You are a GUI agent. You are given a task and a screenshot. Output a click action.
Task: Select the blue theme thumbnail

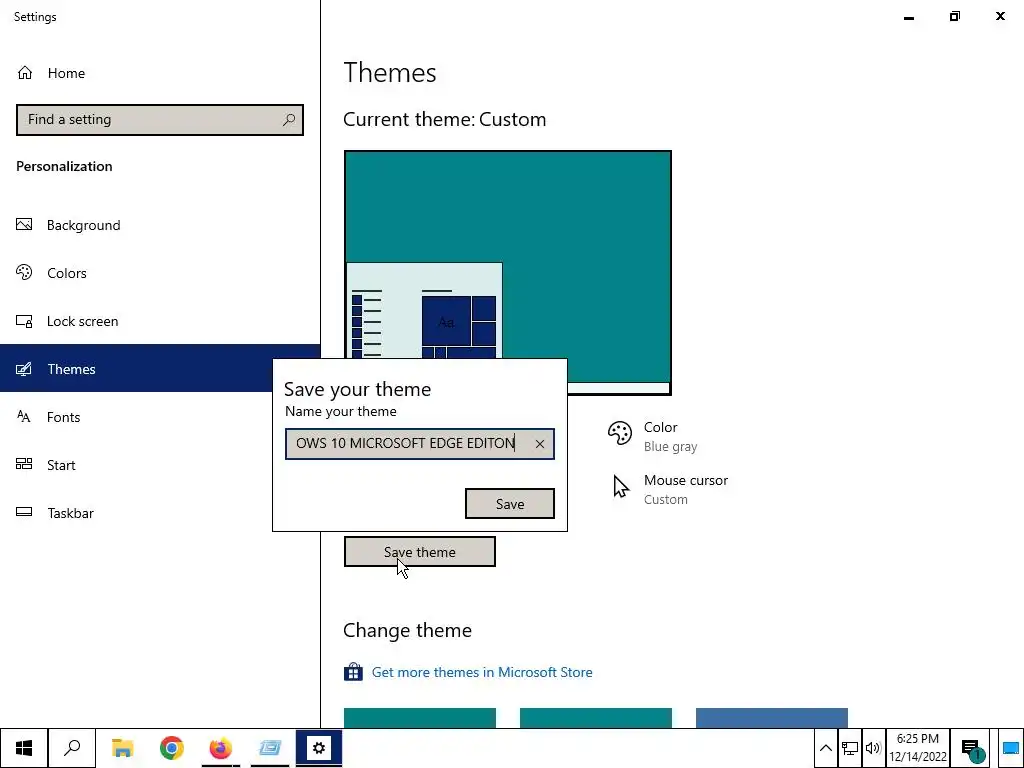click(771, 718)
